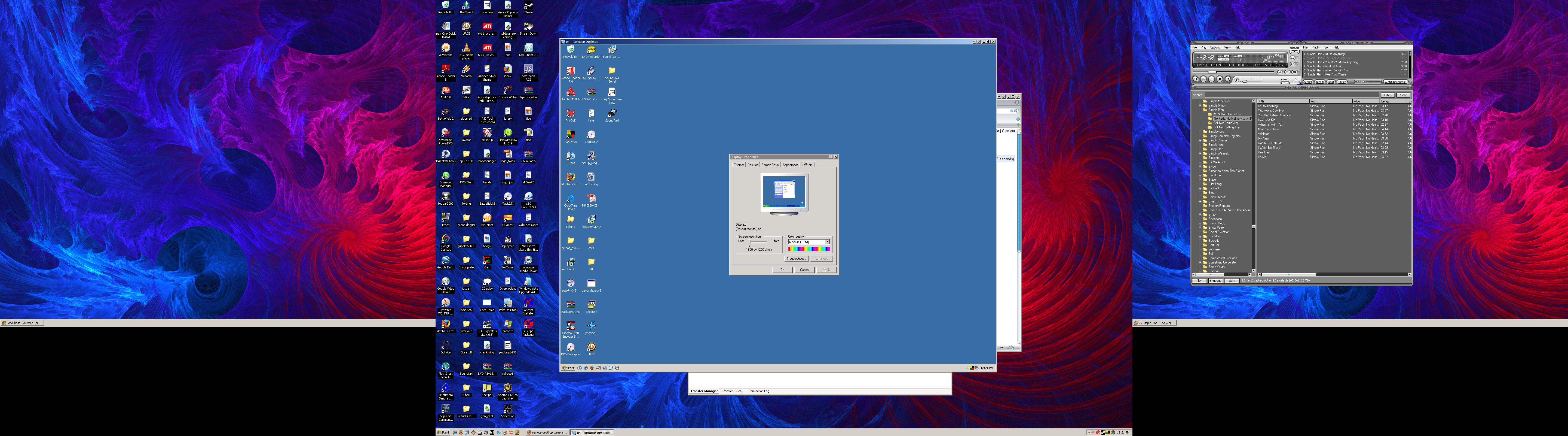The width and height of the screenshot is (1568, 436).
Task: Pause playback in Winamp
Action: point(1211,79)
